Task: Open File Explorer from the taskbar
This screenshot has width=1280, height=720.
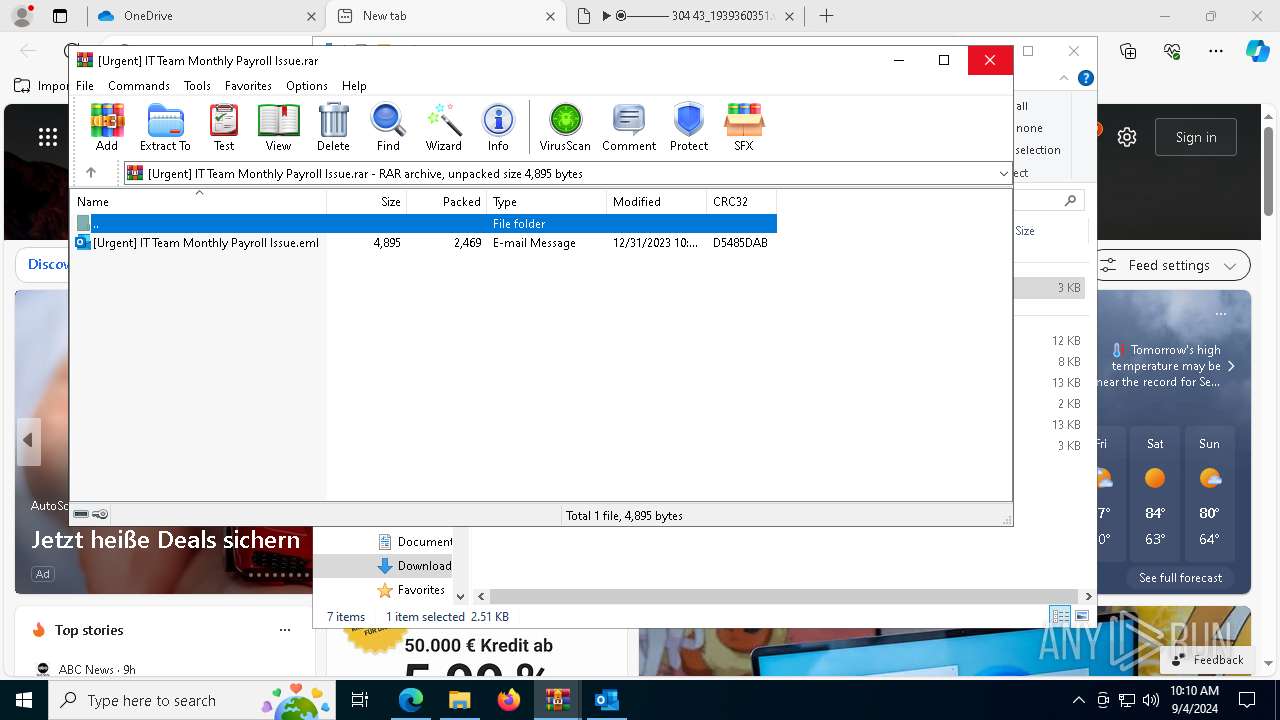Action: coord(459,700)
